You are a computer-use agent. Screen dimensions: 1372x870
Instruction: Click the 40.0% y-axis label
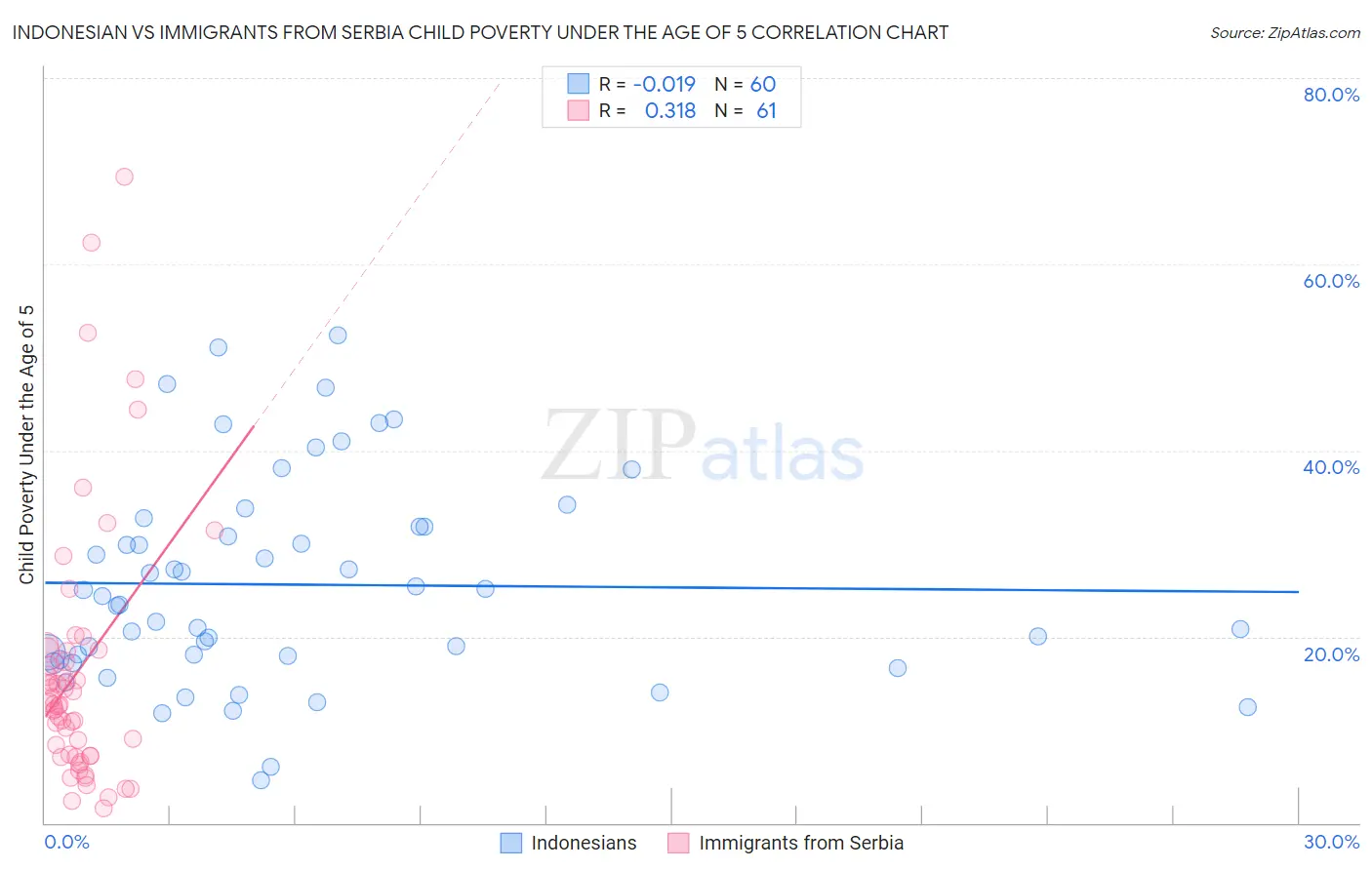click(1331, 467)
